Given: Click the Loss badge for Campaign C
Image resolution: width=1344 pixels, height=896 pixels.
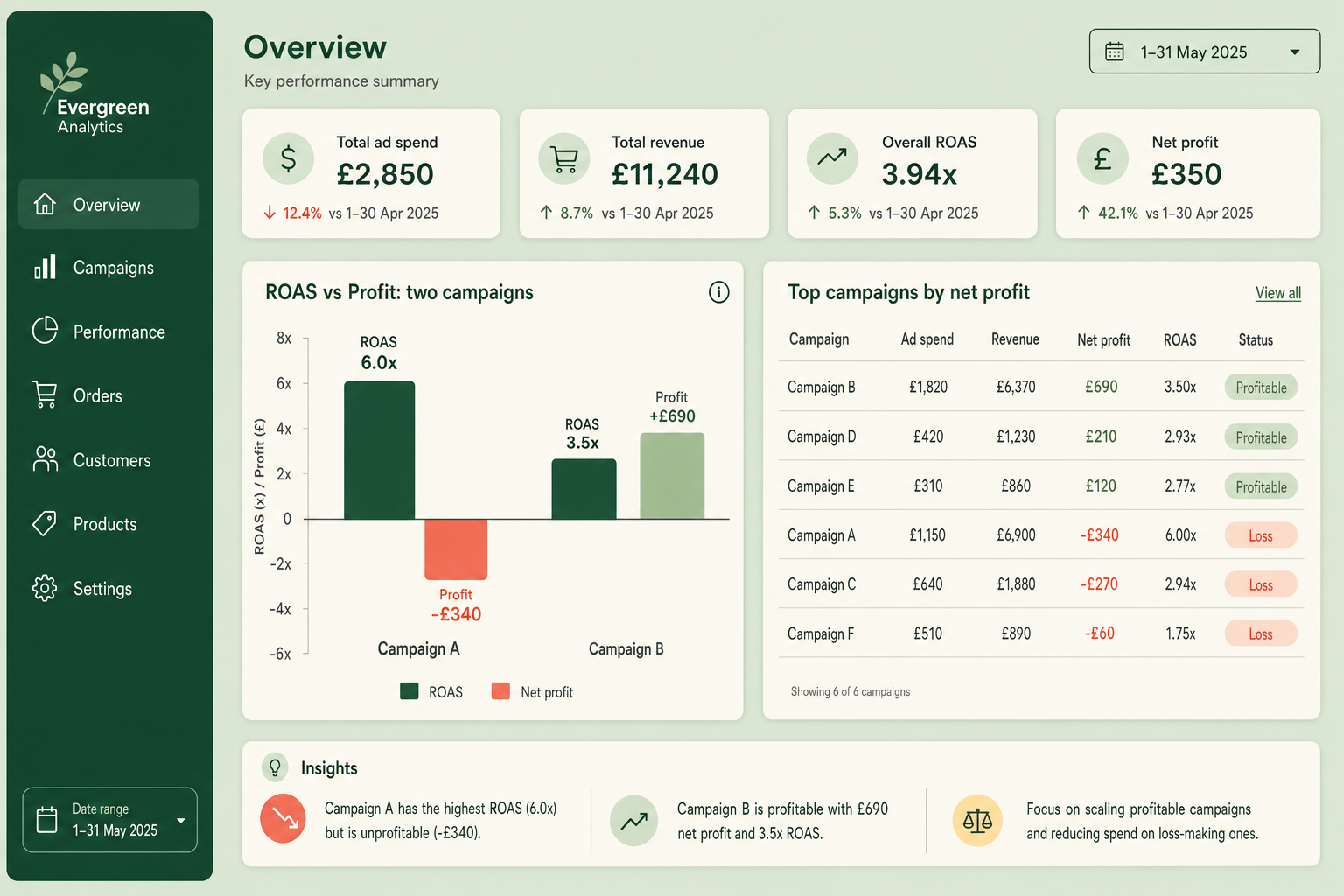Looking at the screenshot, I should point(1261,584).
